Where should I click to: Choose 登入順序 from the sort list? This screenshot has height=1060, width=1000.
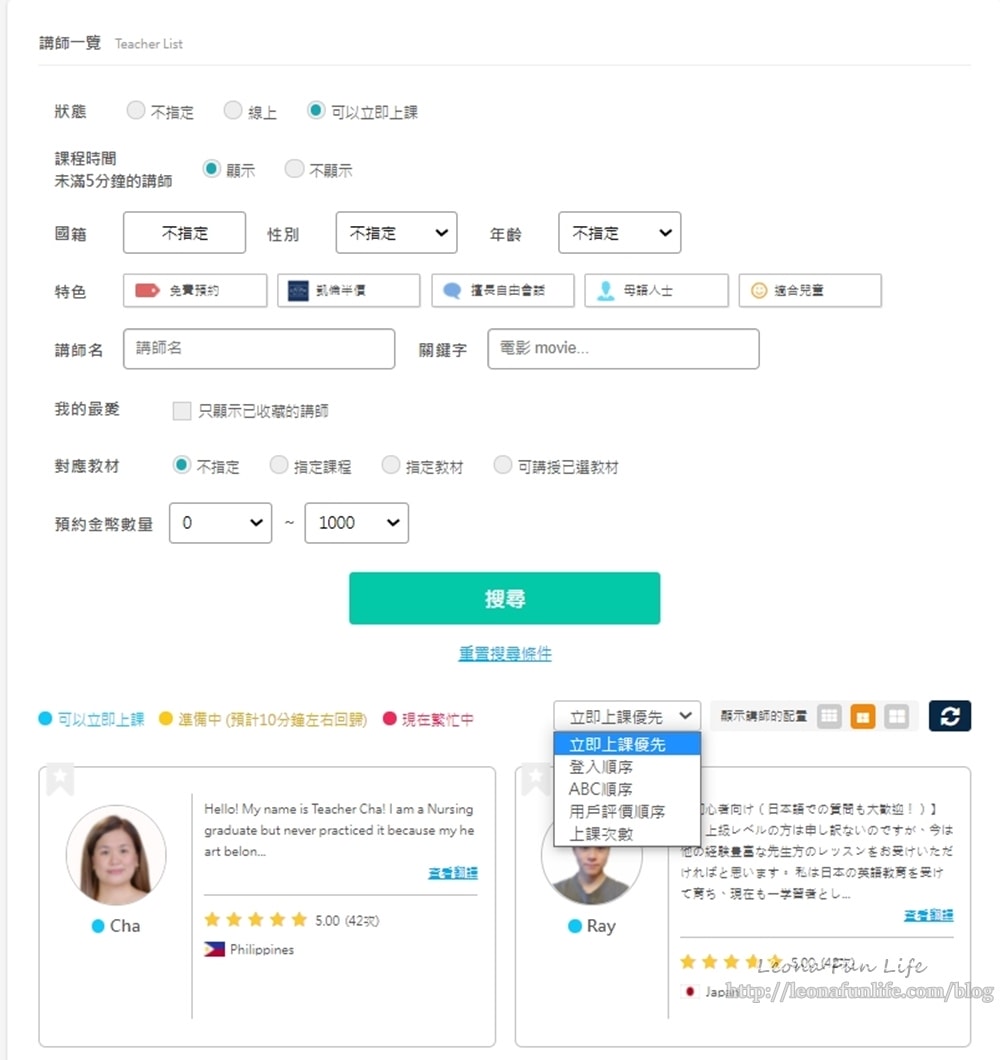point(601,767)
